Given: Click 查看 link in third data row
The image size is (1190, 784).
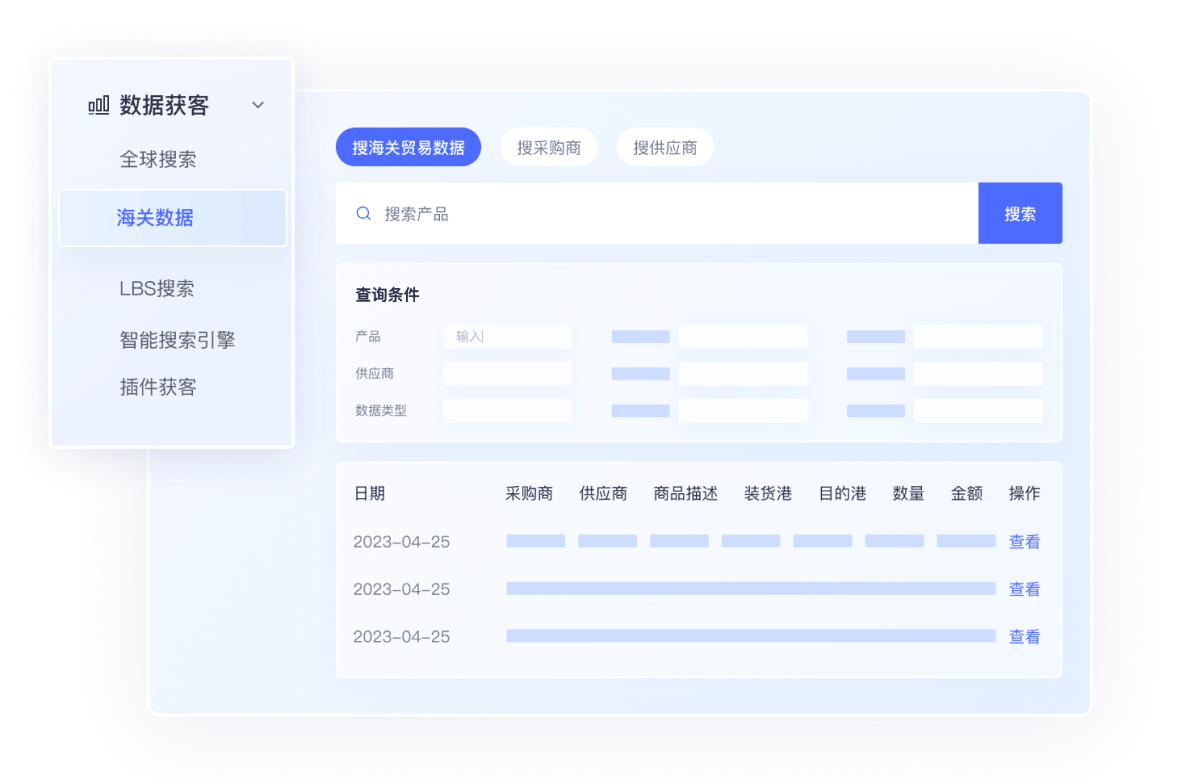Looking at the screenshot, I should coord(1024,637).
